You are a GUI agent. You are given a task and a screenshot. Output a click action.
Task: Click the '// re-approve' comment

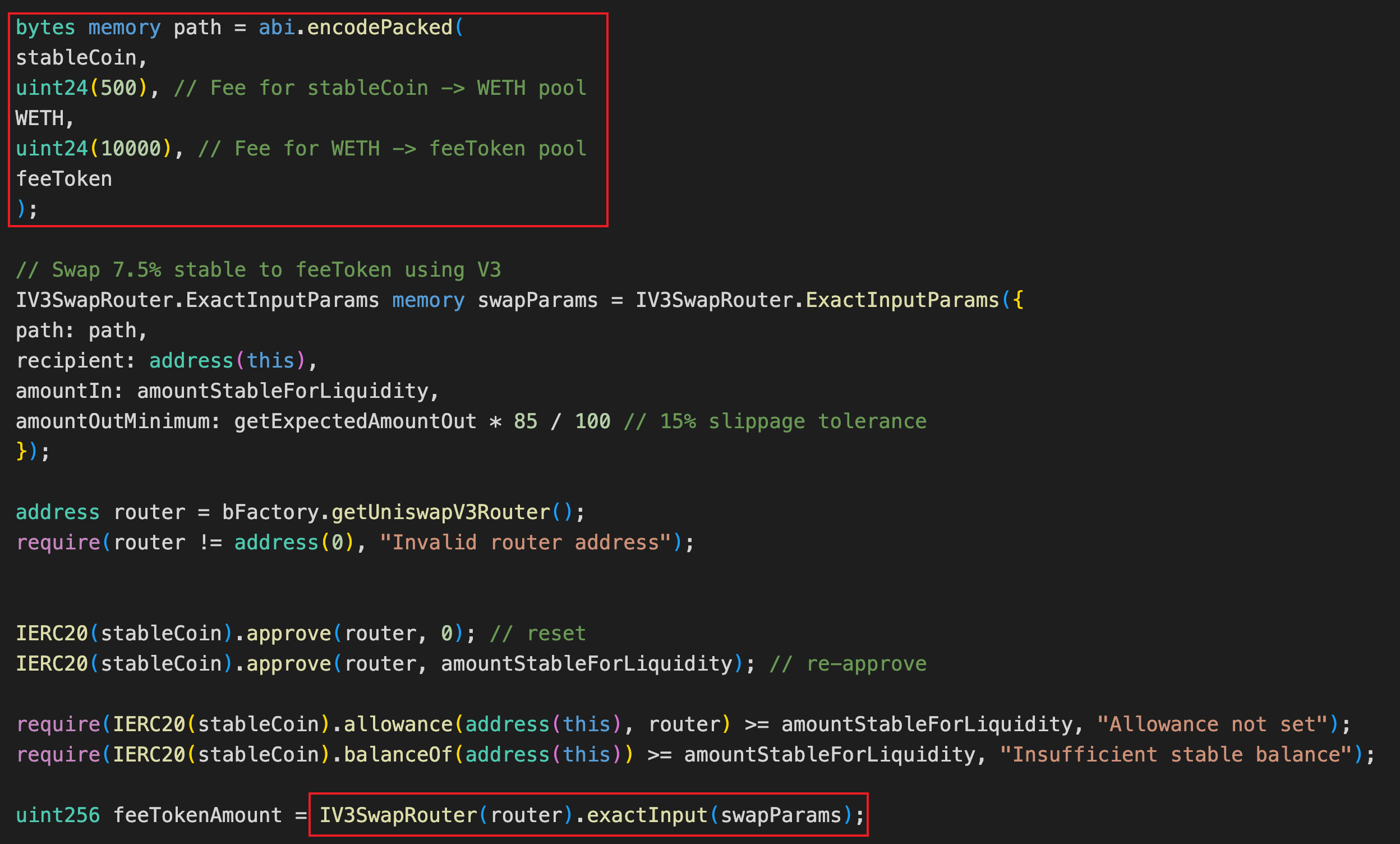[x=848, y=664]
